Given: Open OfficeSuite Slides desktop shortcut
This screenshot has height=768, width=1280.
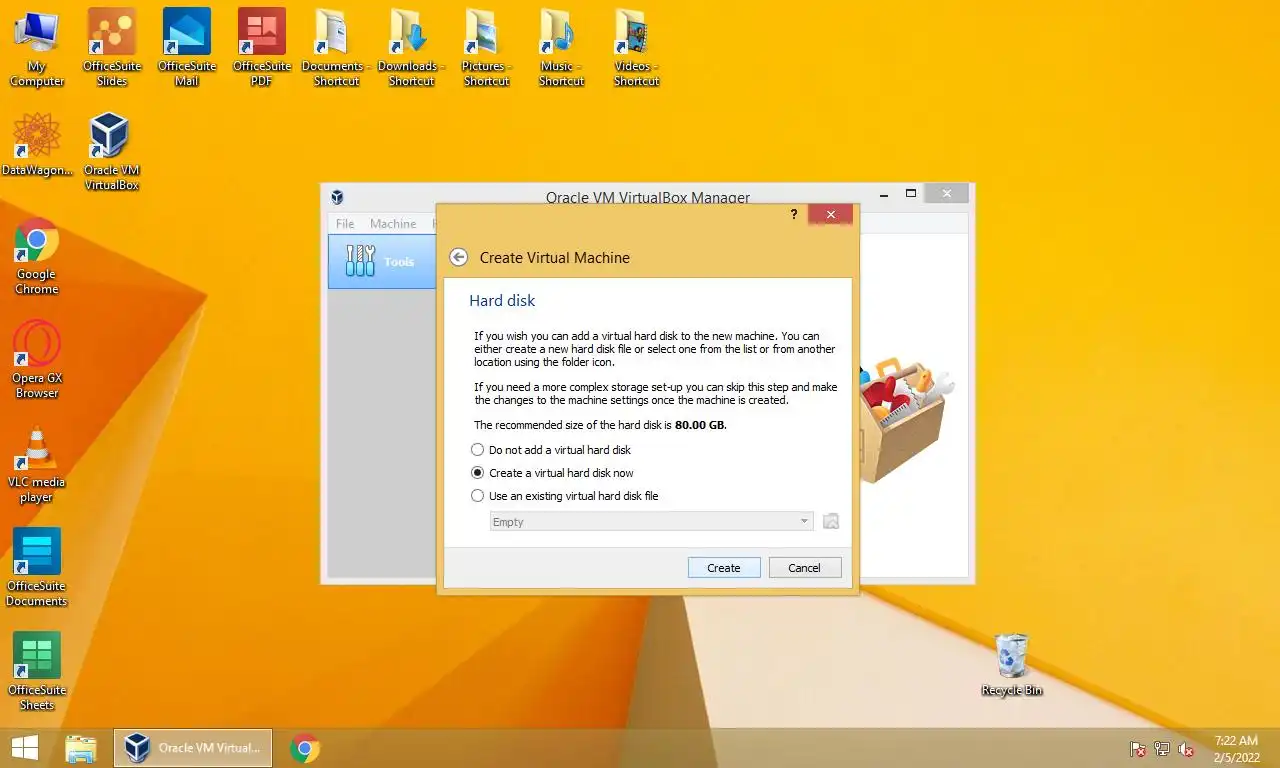Looking at the screenshot, I should click(x=112, y=47).
